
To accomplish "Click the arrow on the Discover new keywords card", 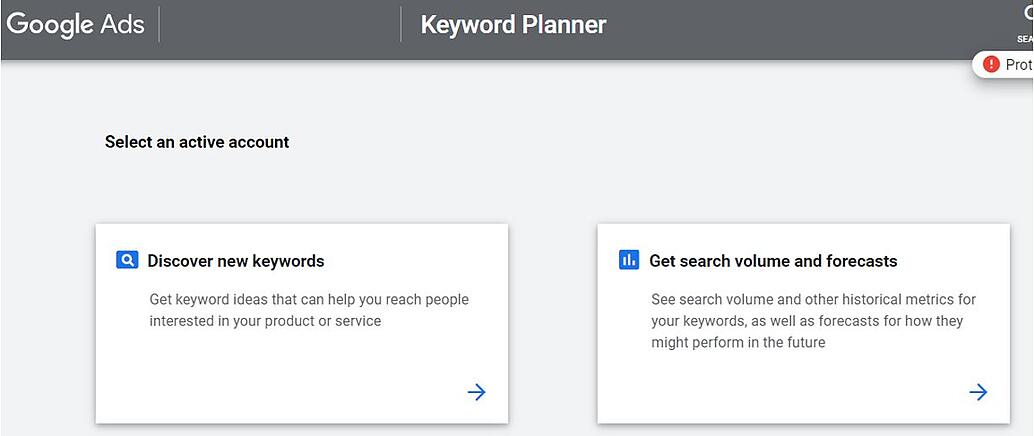I will click(x=477, y=392).
